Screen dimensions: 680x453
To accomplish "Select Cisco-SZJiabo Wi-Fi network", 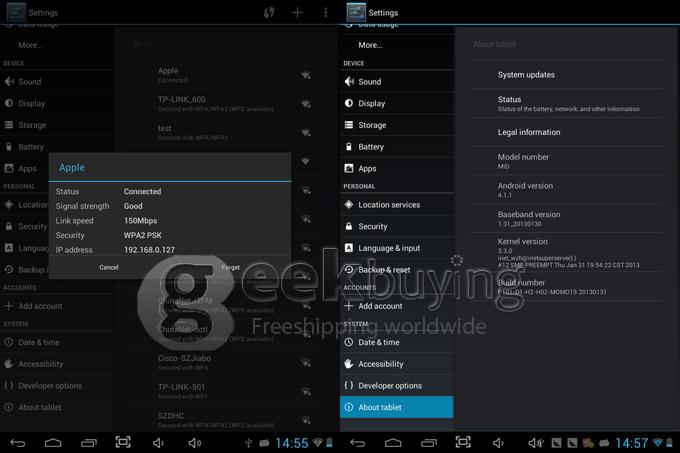I will tap(226, 362).
